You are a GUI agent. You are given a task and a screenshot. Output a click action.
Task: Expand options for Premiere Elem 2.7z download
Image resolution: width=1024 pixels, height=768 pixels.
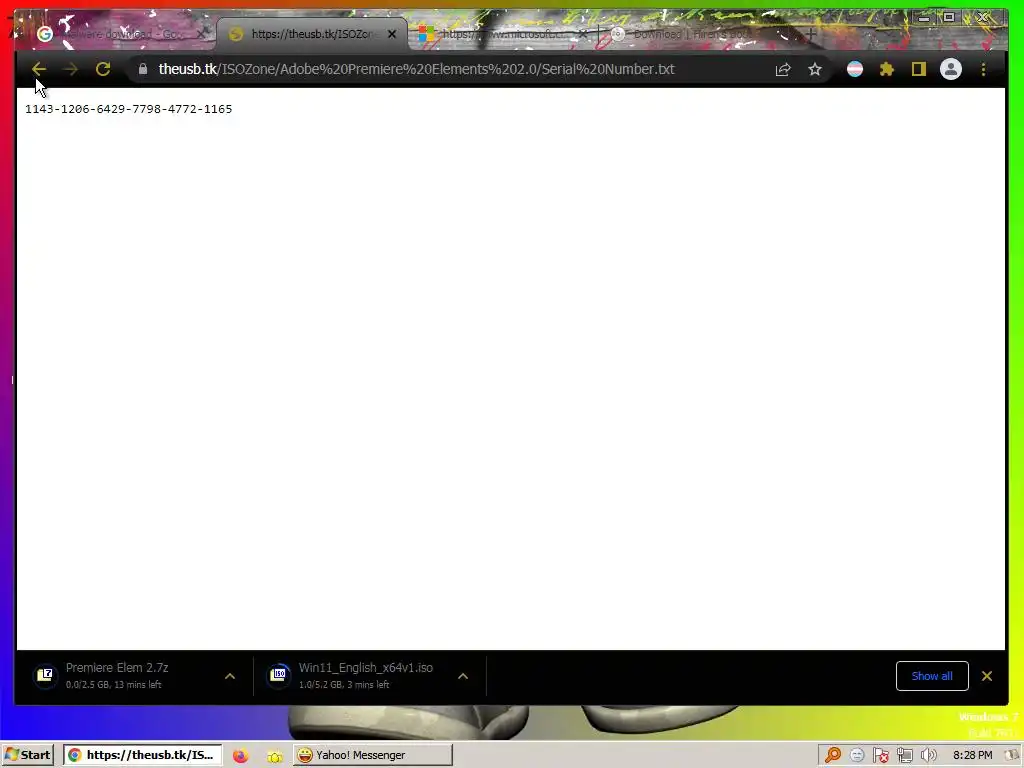(230, 676)
